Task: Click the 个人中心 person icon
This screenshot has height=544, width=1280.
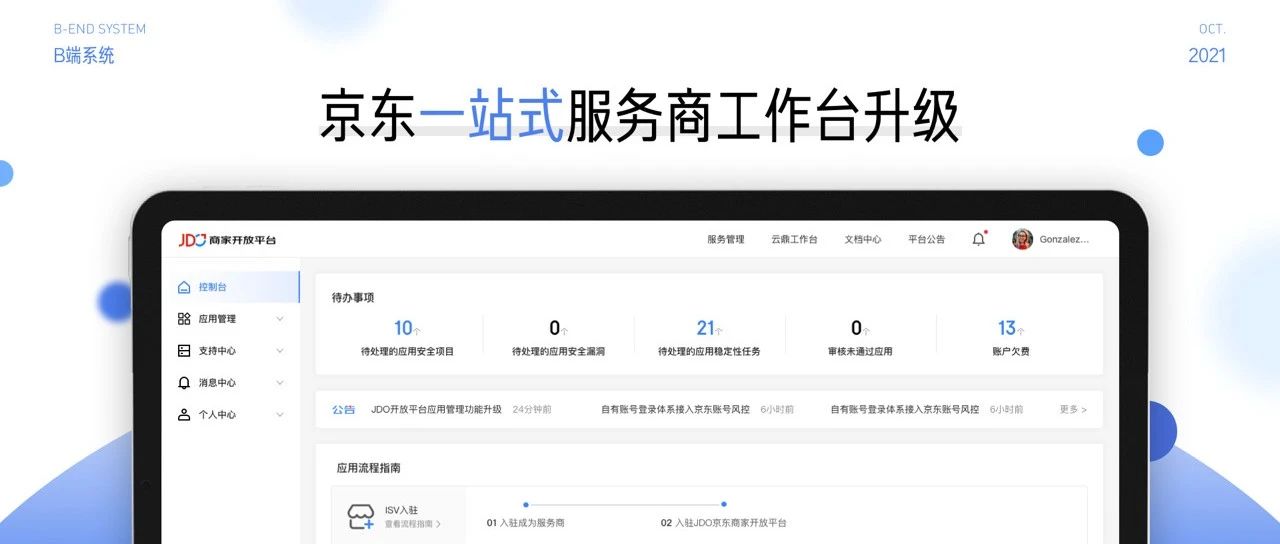Action: 184,415
